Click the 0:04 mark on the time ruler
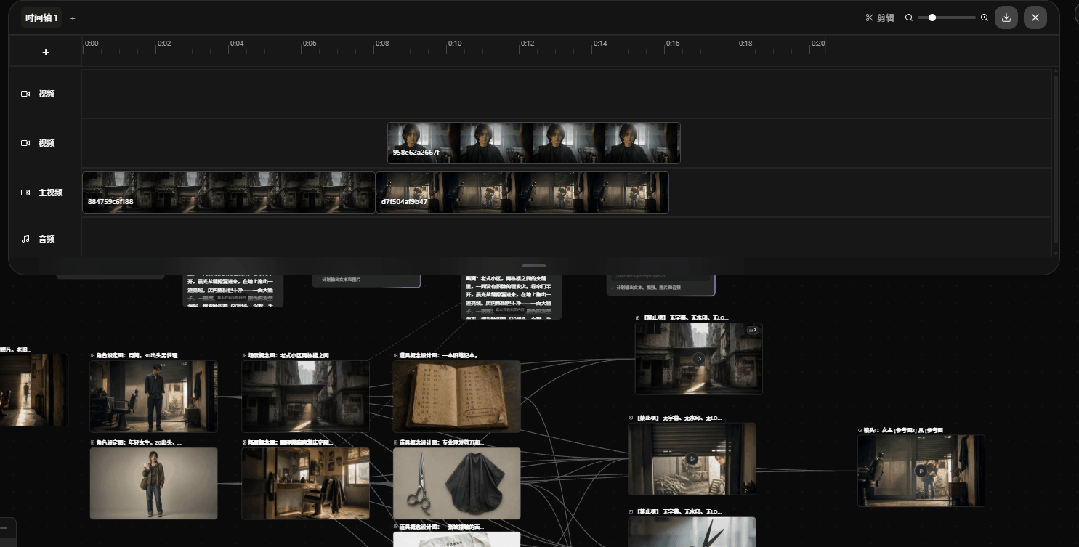 click(x=236, y=44)
